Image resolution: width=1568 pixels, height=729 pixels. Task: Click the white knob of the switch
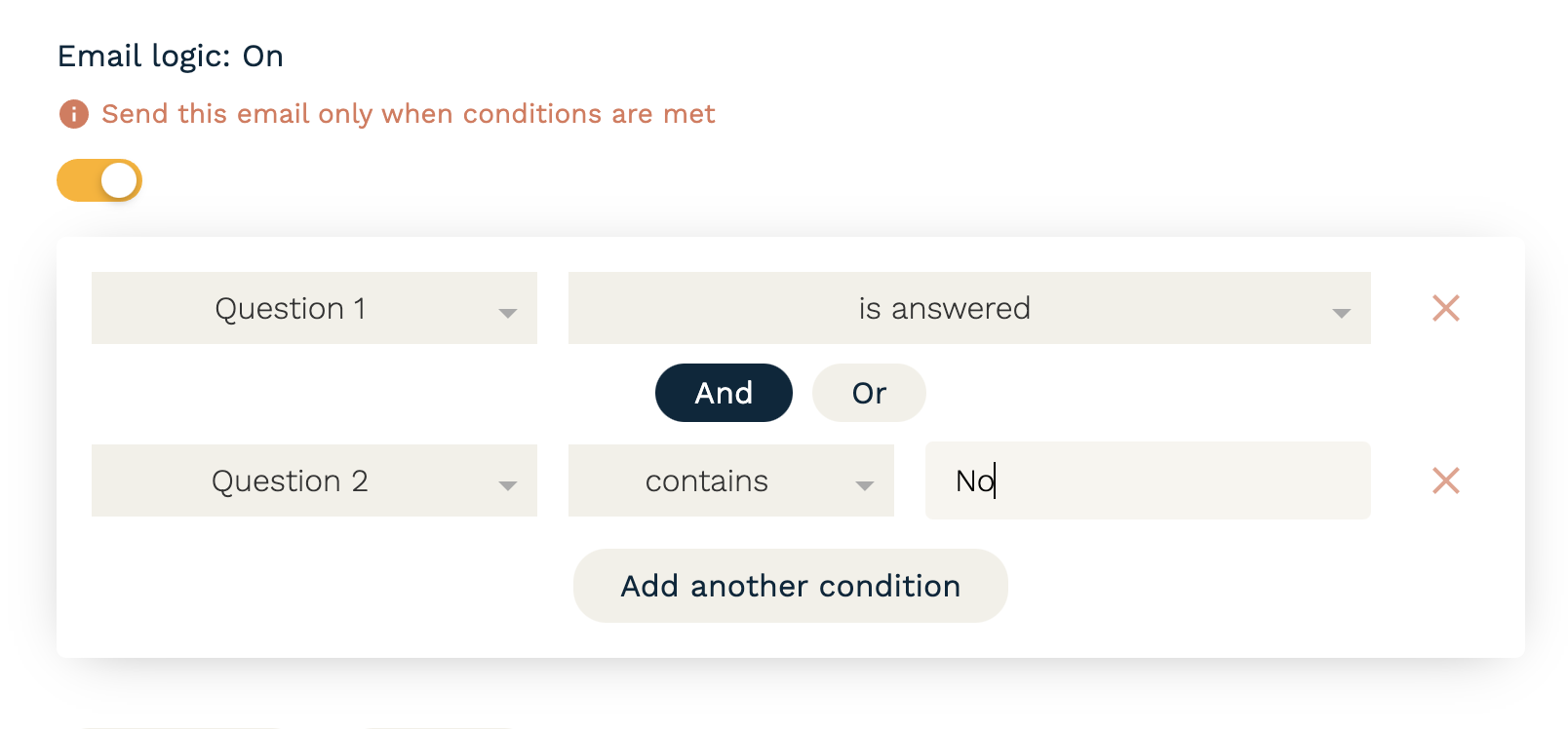pyautogui.click(x=120, y=181)
